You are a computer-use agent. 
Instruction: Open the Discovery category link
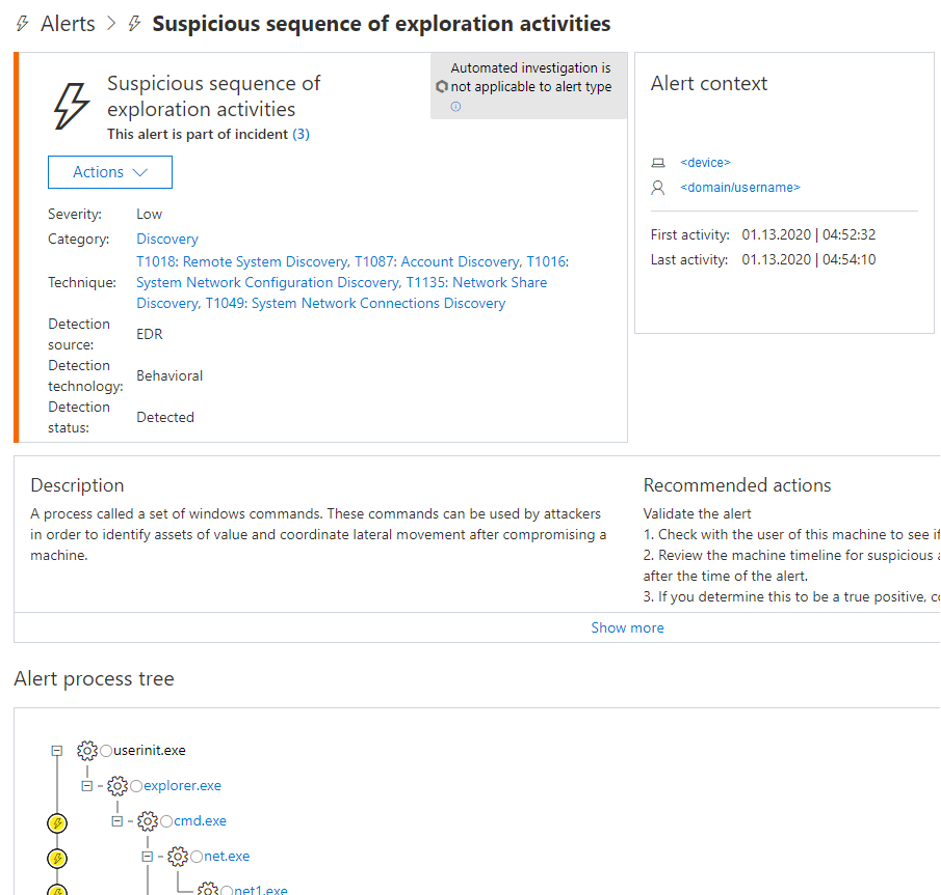(x=166, y=238)
